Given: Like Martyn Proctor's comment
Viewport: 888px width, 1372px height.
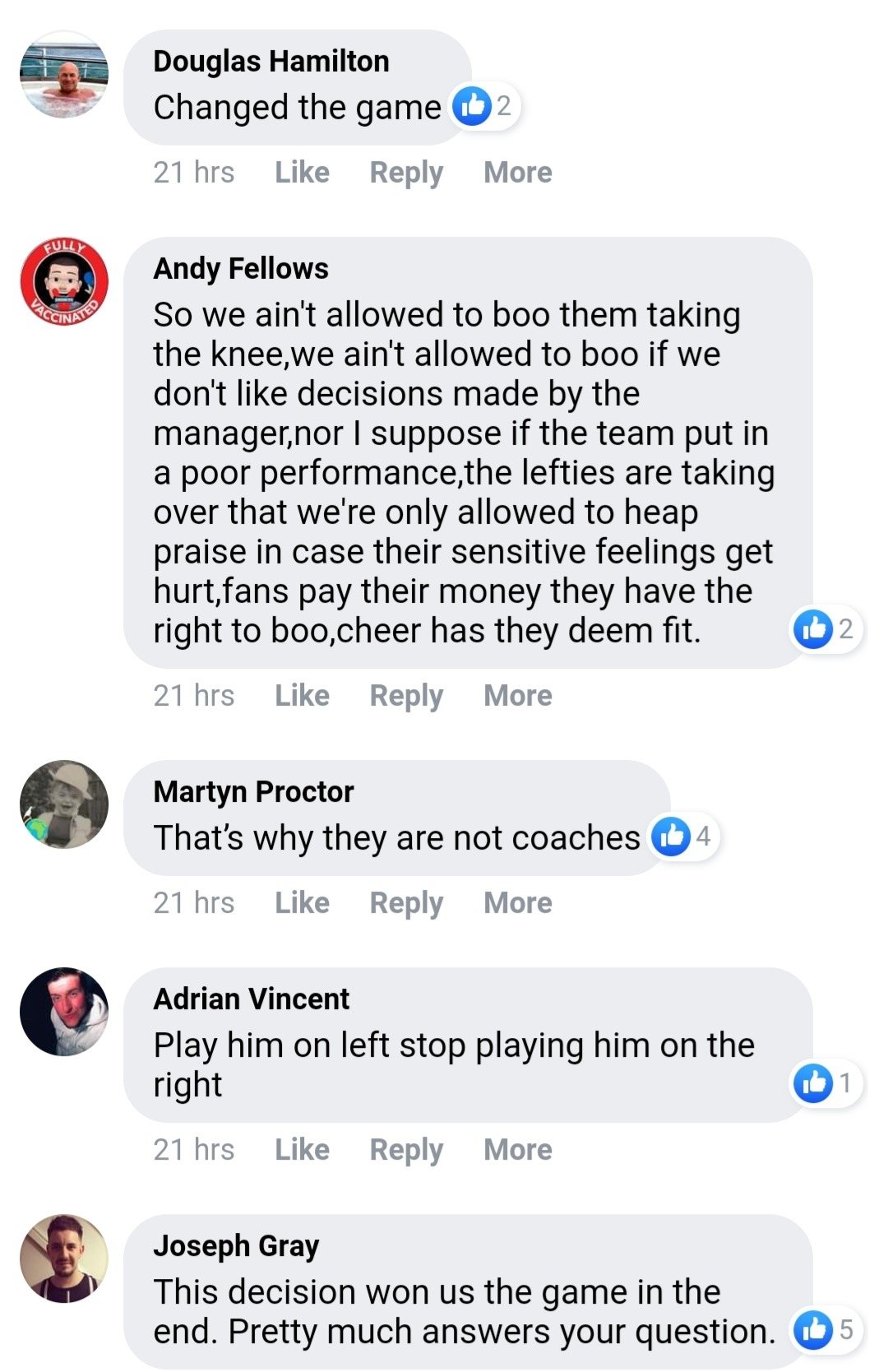Looking at the screenshot, I should click(x=302, y=903).
